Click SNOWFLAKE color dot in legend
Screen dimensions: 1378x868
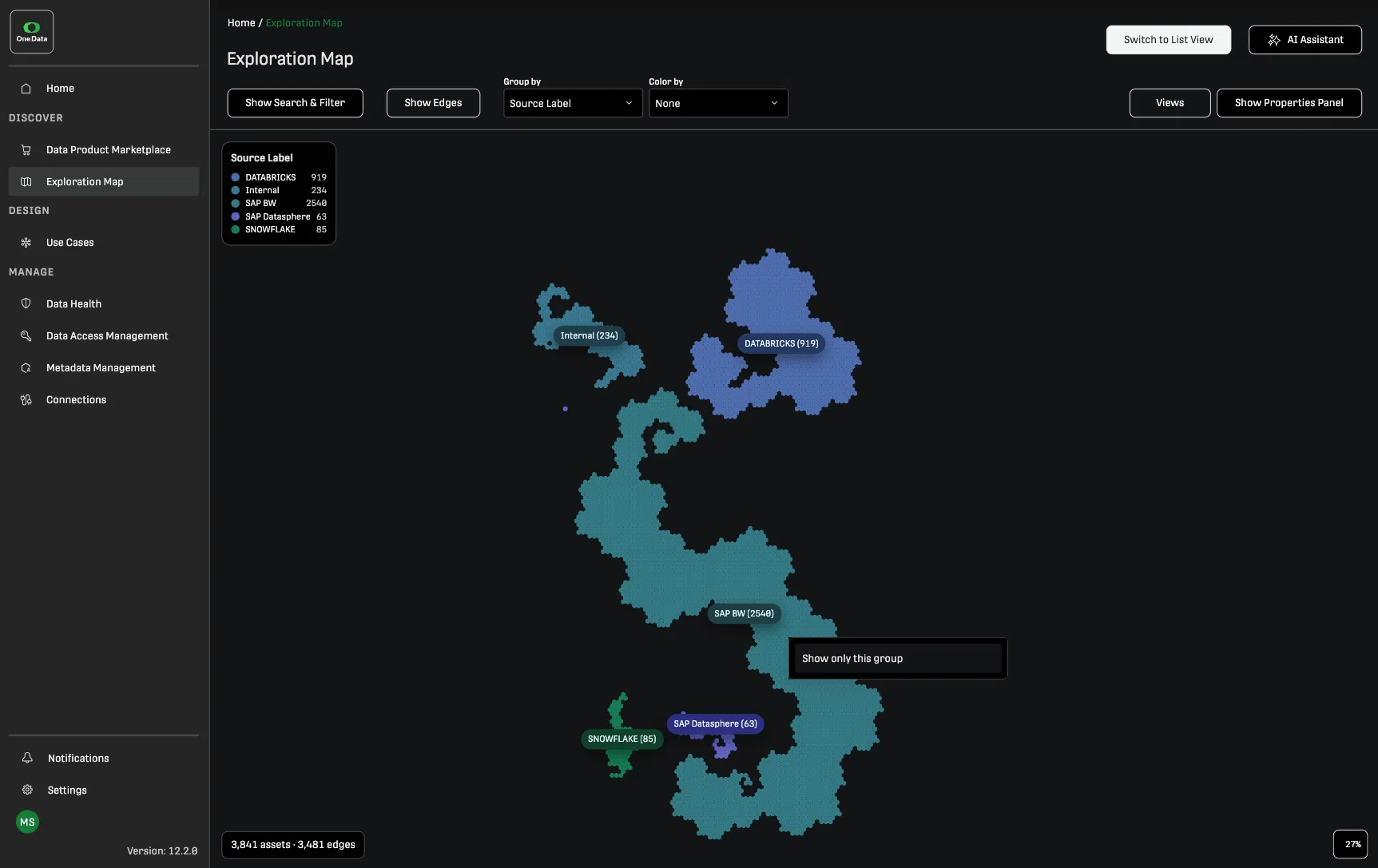coord(236,229)
